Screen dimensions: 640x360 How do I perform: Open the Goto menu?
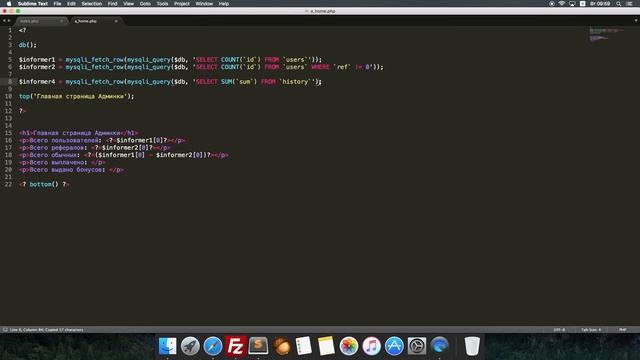click(145, 4)
